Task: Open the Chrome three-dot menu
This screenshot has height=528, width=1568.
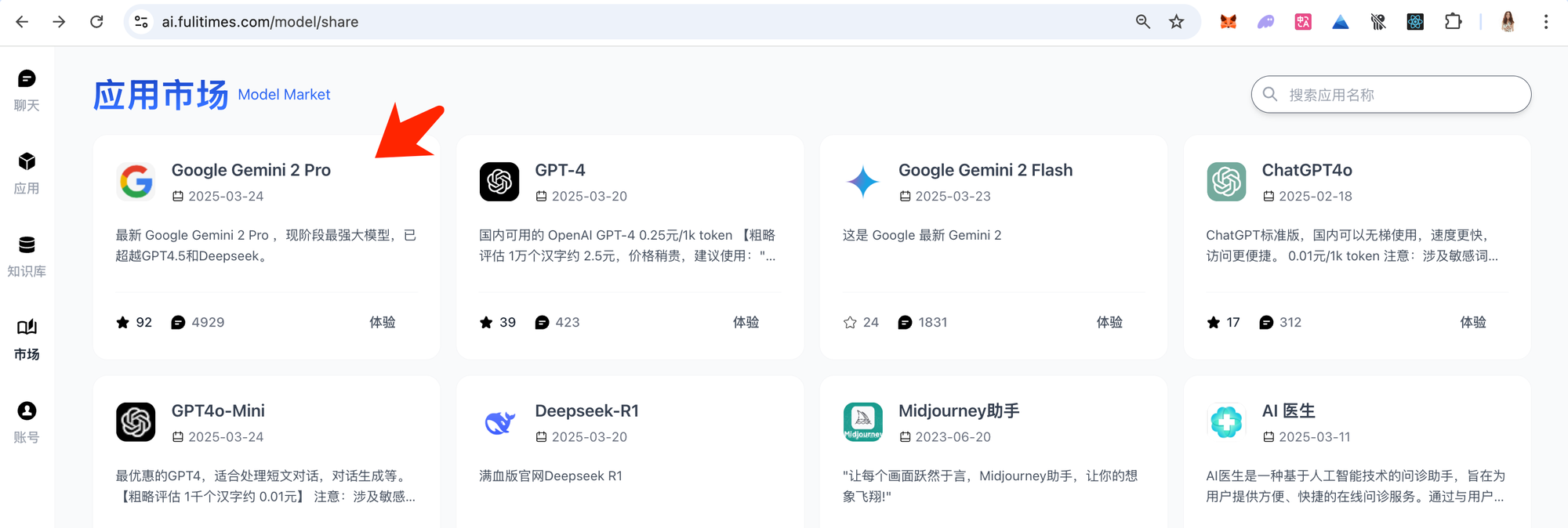Action: click(1545, 22)
